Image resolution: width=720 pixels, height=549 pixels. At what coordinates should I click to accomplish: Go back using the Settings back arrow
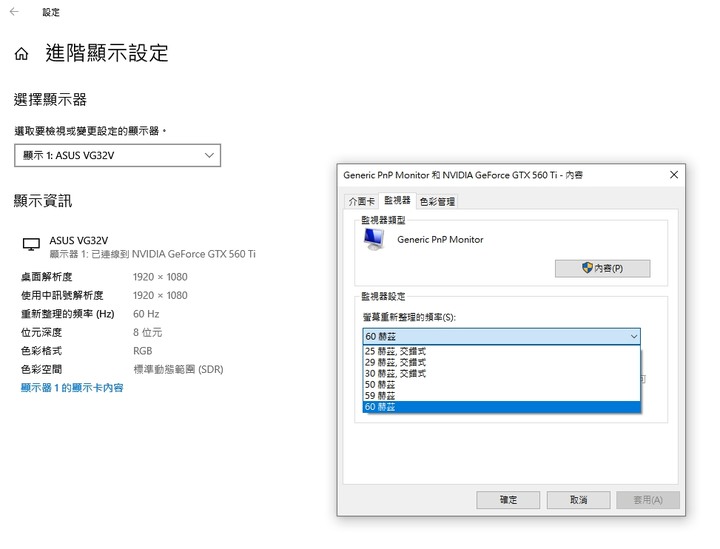tap(14, 12)
